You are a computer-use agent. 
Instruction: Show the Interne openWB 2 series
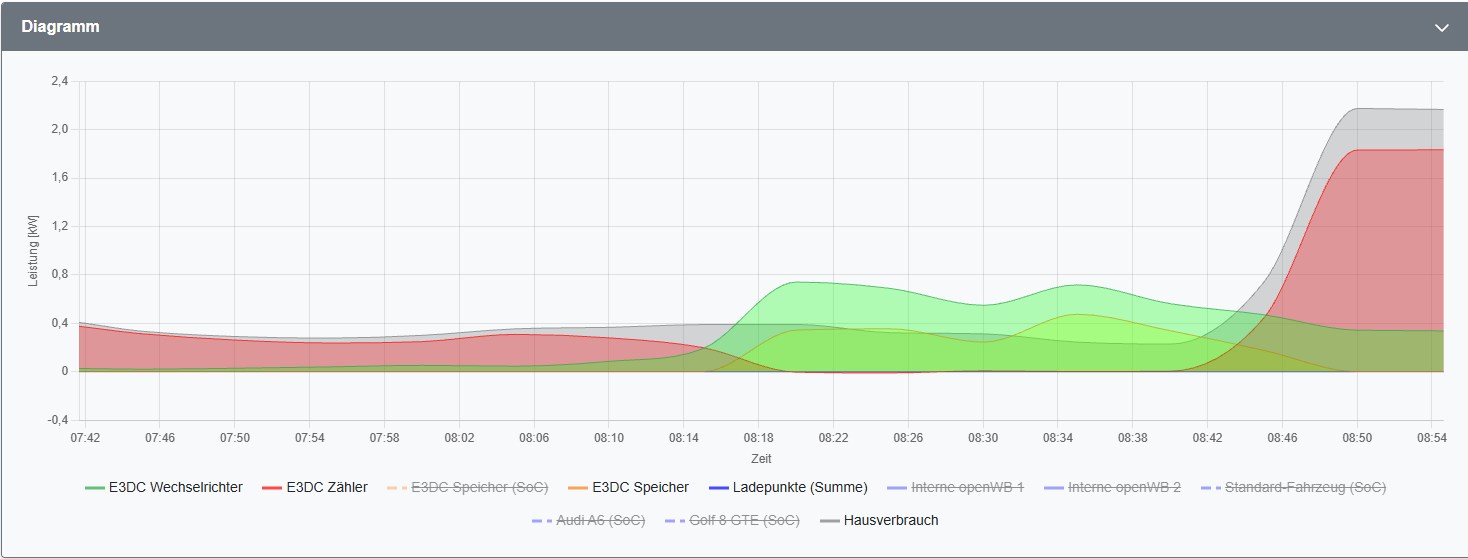pos(1112,488)
